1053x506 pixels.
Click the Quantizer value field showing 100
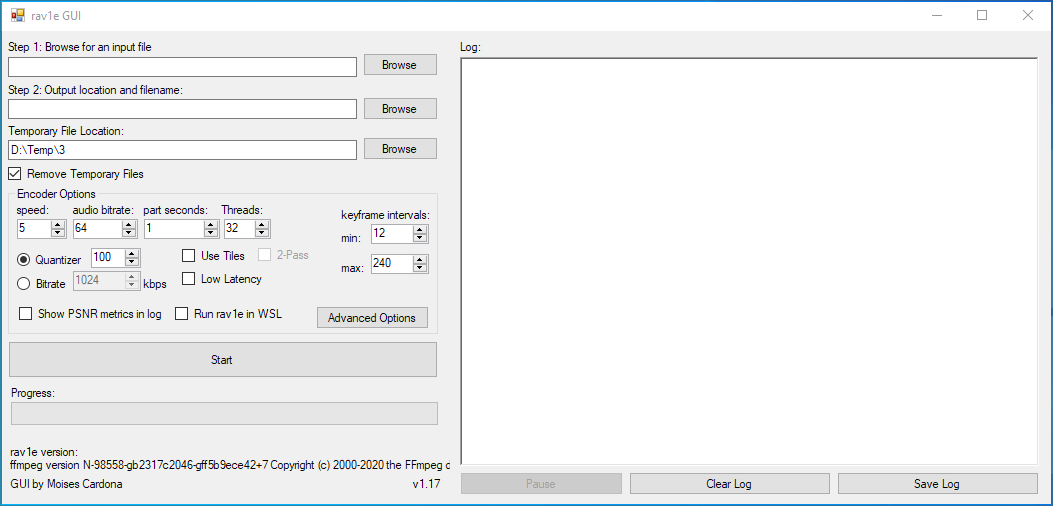pos(108,258)
